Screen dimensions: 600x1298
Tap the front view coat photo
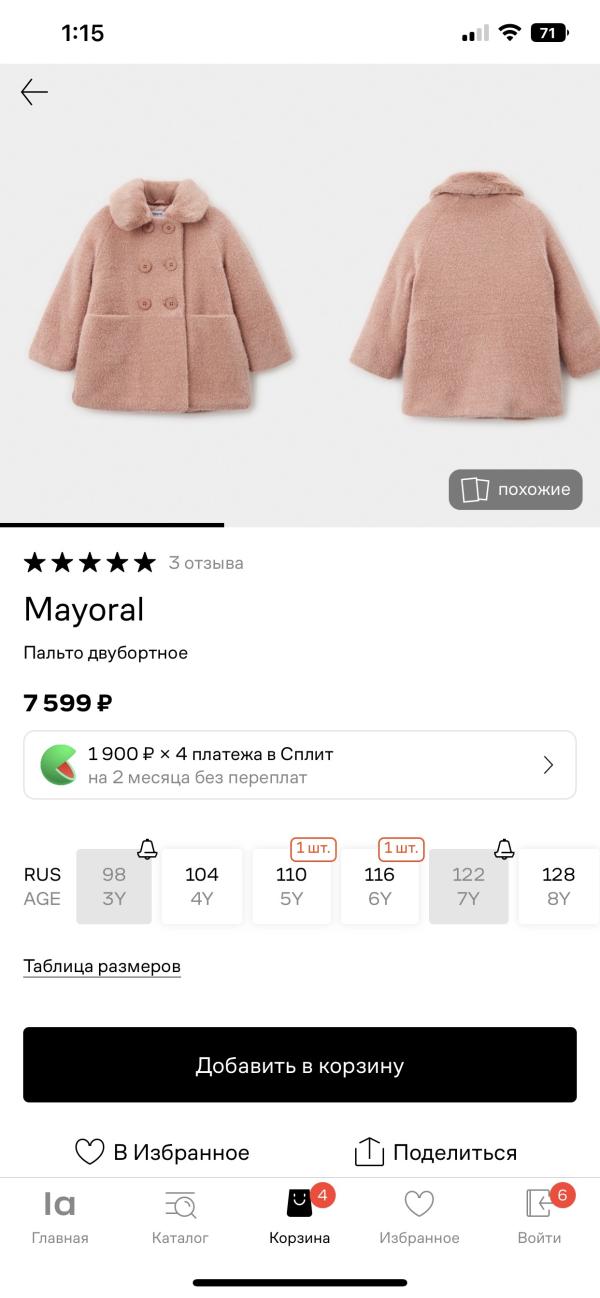point(160,300)
